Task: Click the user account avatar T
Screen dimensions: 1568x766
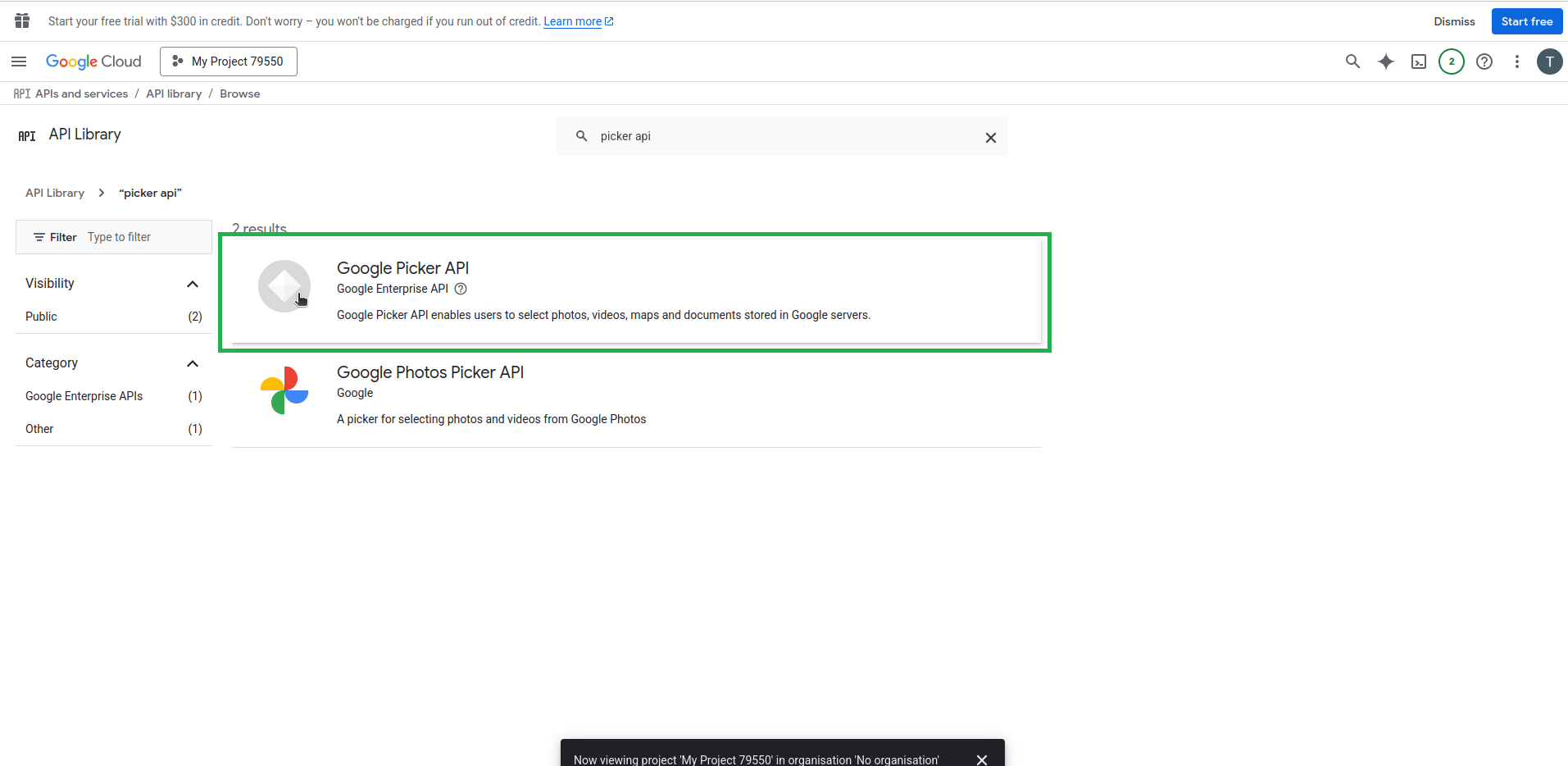Action: (1549, 62)
